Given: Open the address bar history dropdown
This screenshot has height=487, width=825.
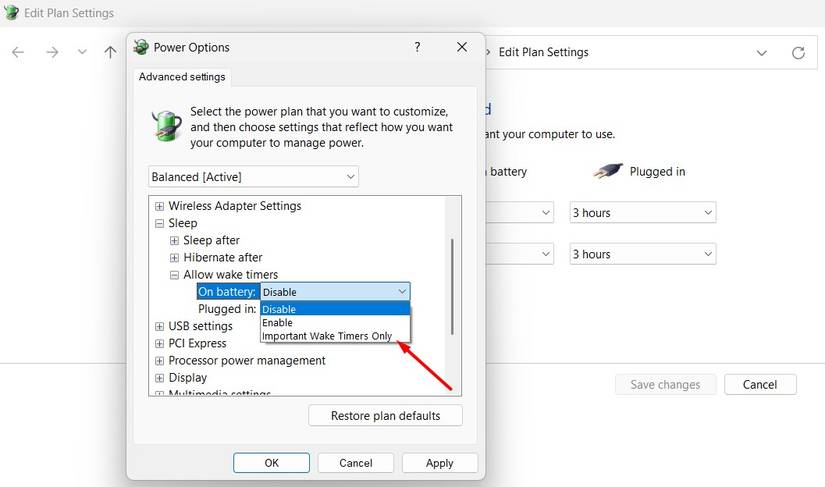Looking at the screenshot, I should point(762,52).
